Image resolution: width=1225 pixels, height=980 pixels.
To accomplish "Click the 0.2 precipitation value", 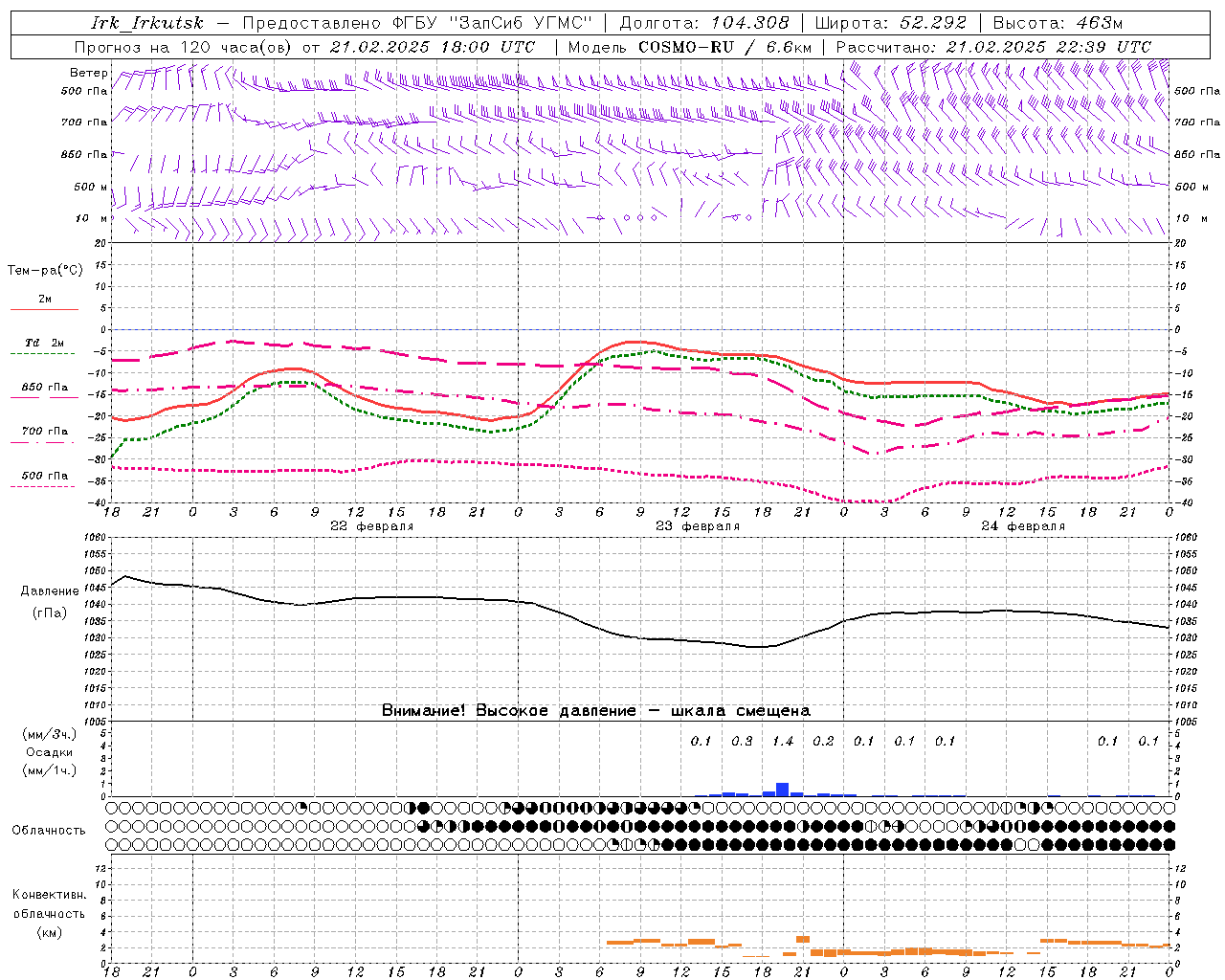I will click(x=823, y=742).
